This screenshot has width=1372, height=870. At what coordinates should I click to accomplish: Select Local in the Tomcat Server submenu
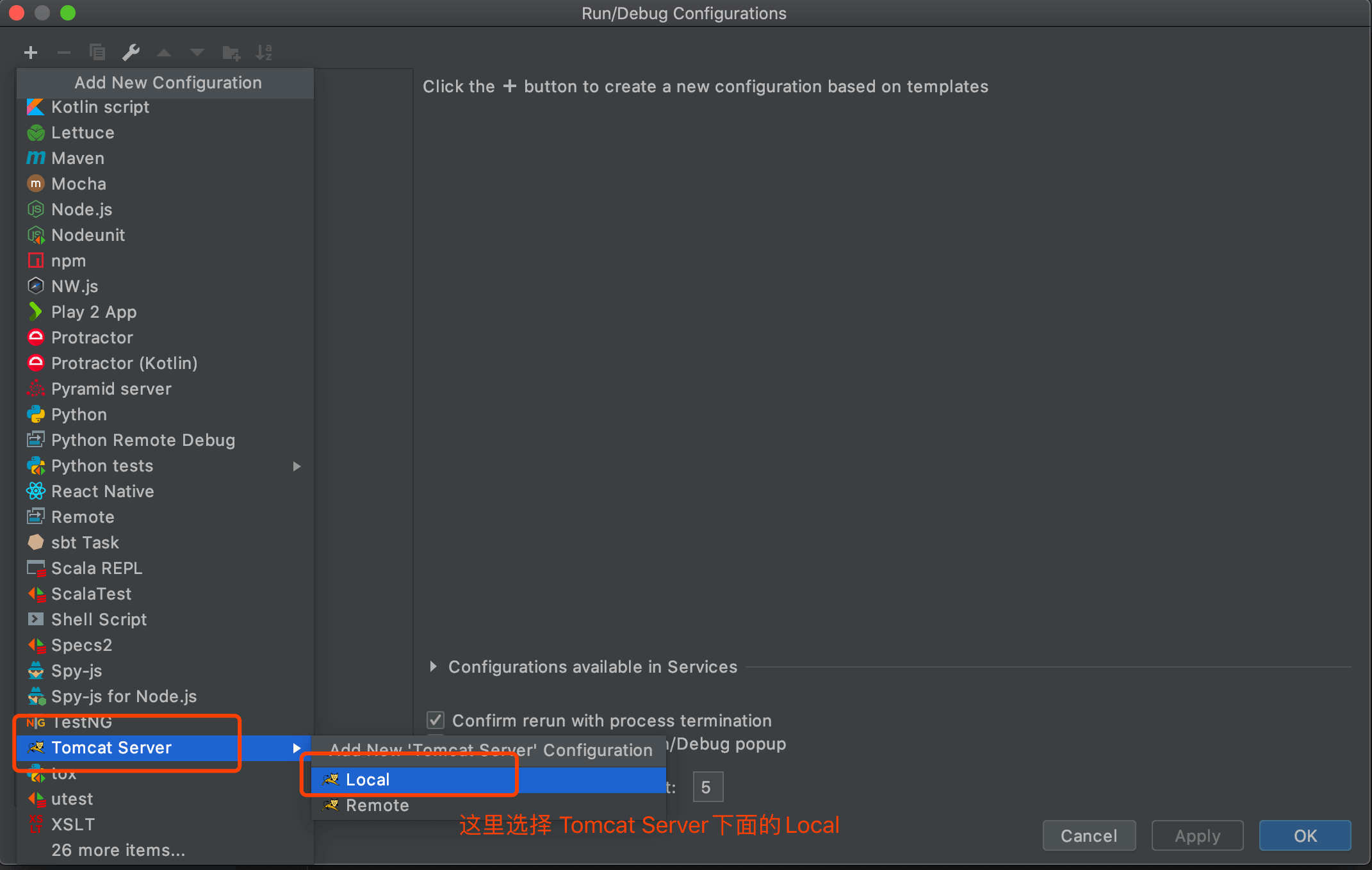click(x=368, y=780)
